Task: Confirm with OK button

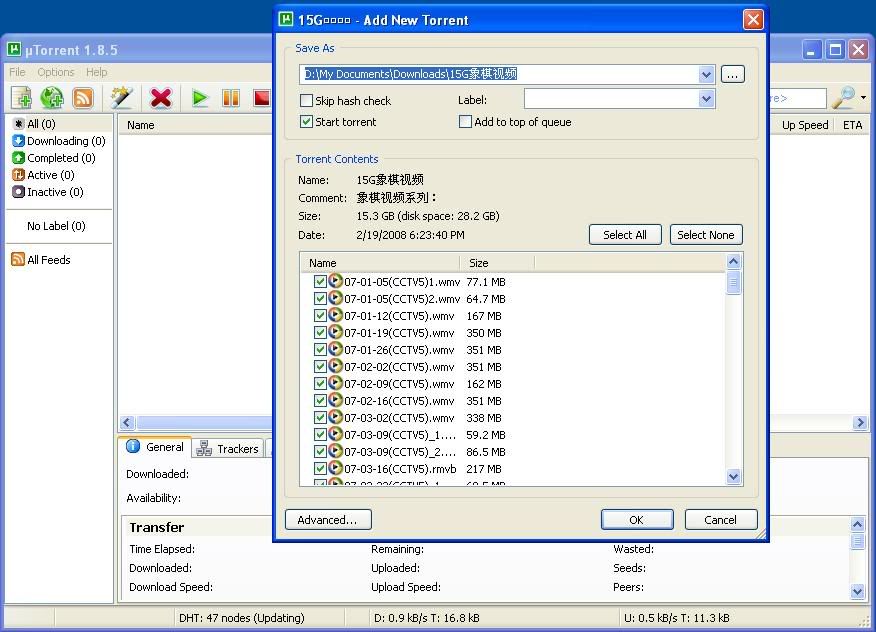Action: 637,520
